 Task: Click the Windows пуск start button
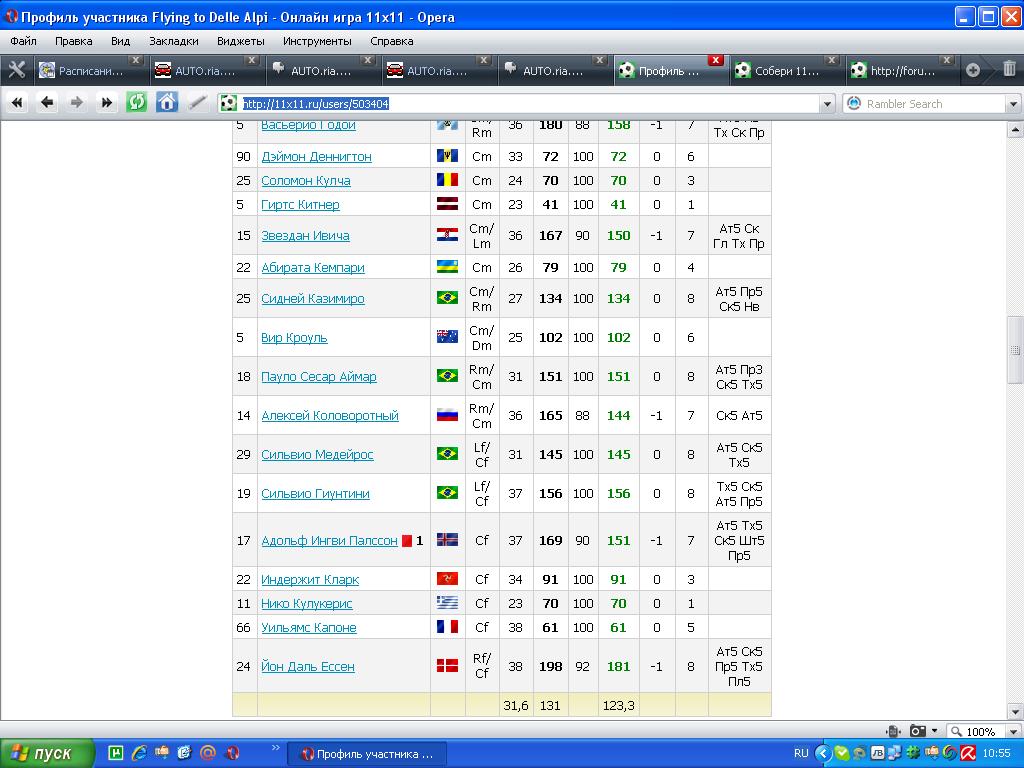click(x=47, y=753)
